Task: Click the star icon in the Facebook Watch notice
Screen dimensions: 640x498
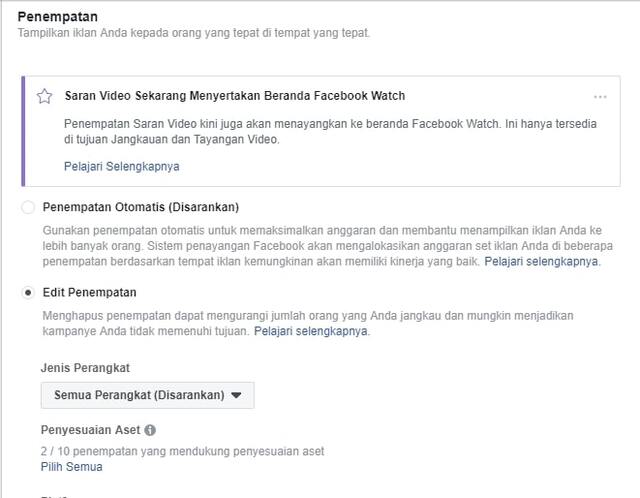Action: [44, 97]
